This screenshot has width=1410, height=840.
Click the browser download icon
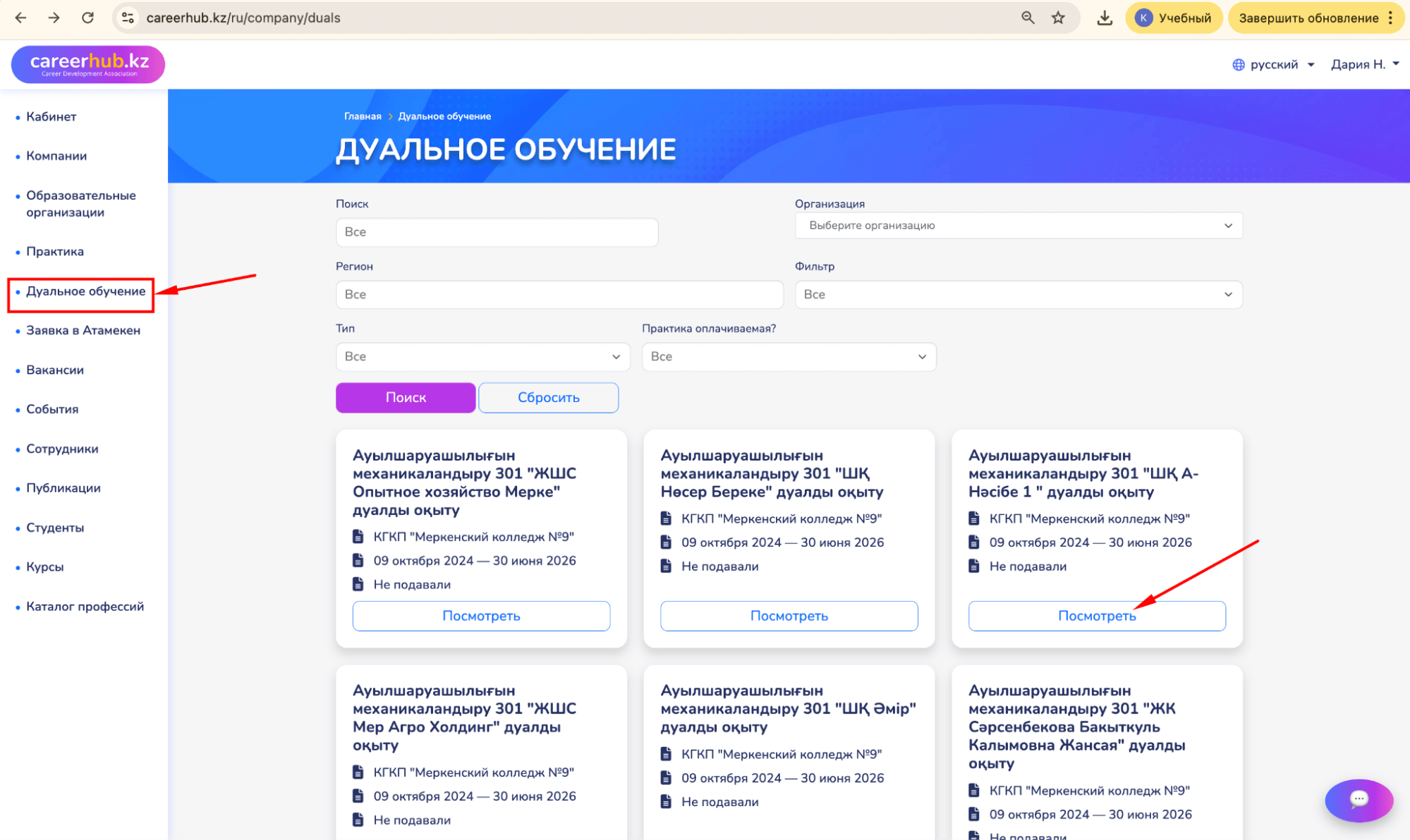1105,18
